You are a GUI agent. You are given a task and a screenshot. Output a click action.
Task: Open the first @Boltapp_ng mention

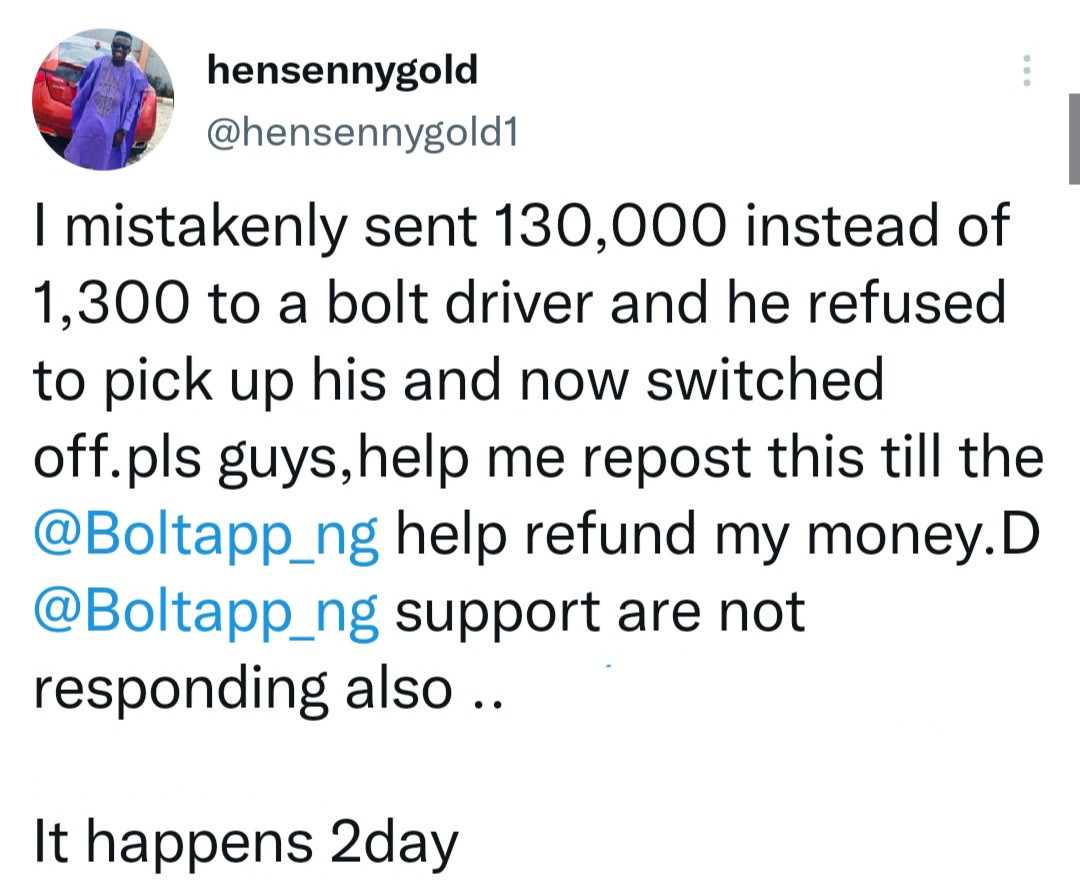click(207, 536)
